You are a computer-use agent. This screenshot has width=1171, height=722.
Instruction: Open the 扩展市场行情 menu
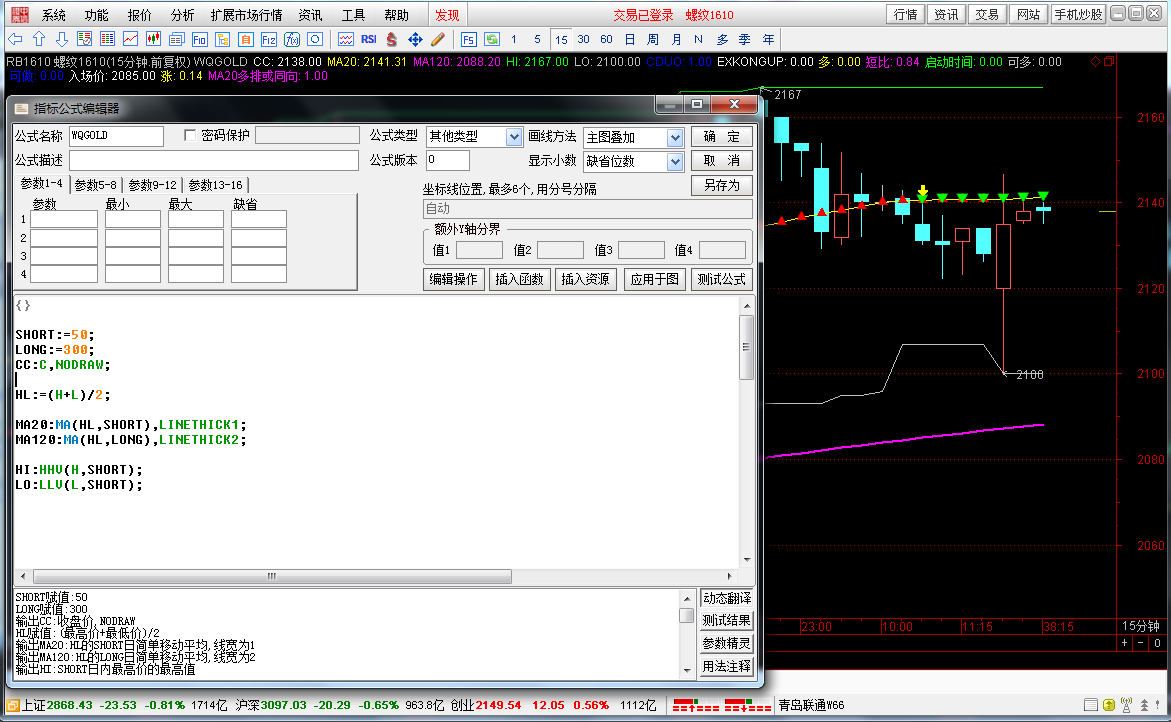click(x=246, y=15)
